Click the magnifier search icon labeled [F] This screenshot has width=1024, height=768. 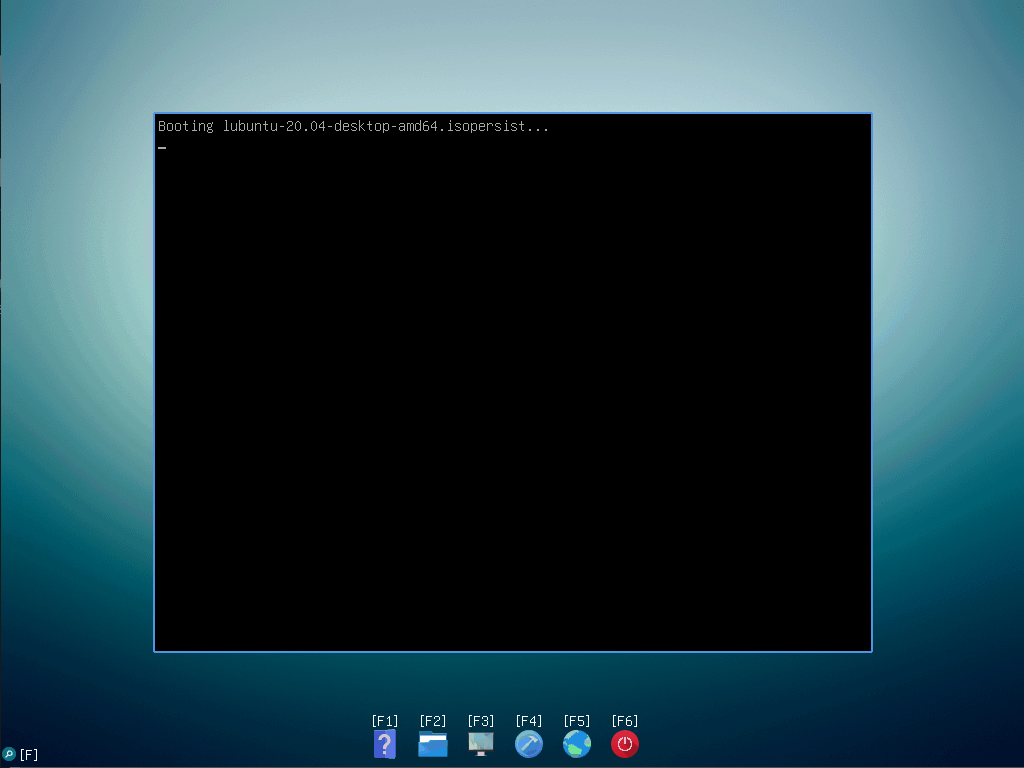[8, 754]
